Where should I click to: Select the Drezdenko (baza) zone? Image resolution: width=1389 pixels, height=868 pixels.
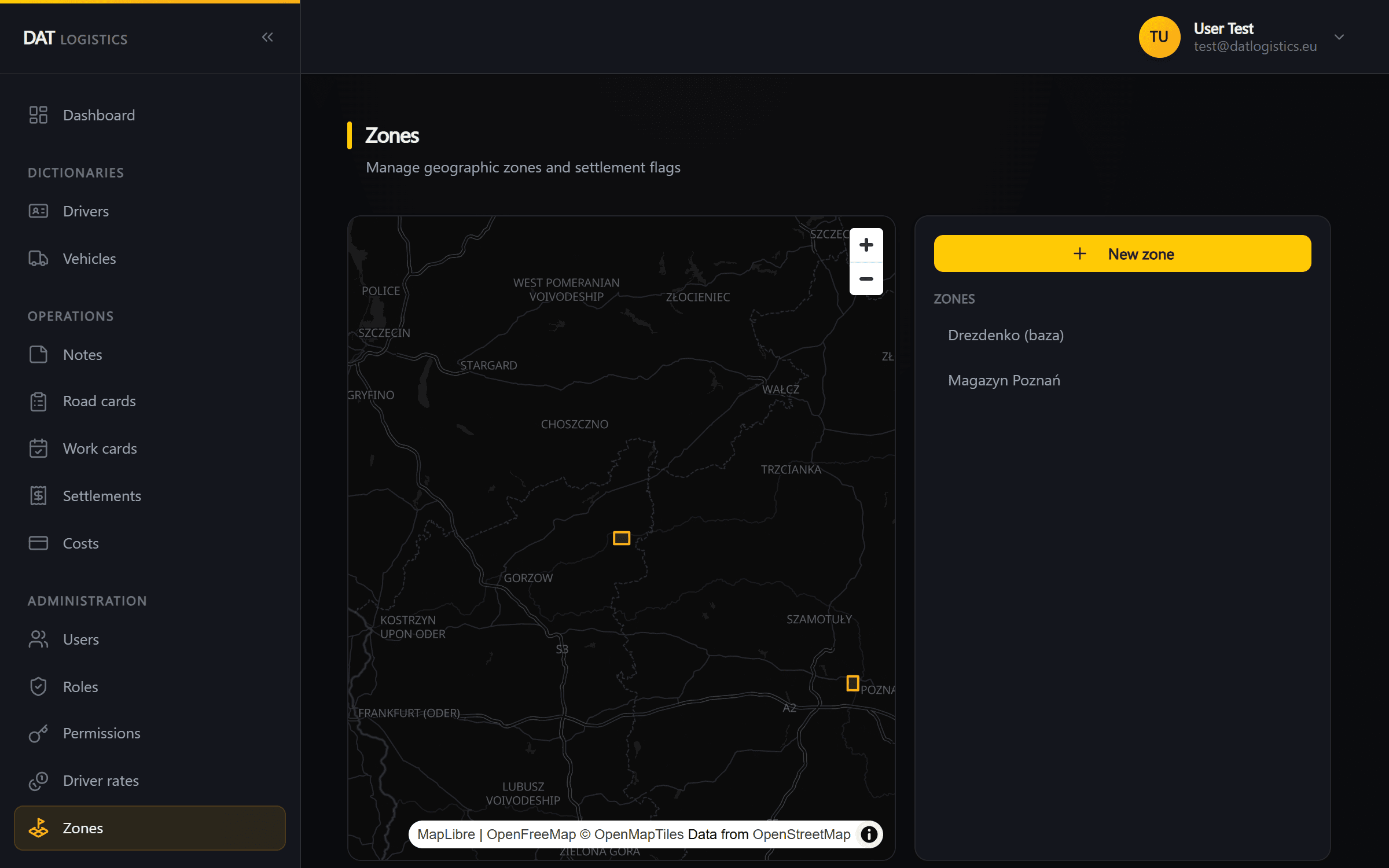pyautogui.click(x=1122, y=335)
